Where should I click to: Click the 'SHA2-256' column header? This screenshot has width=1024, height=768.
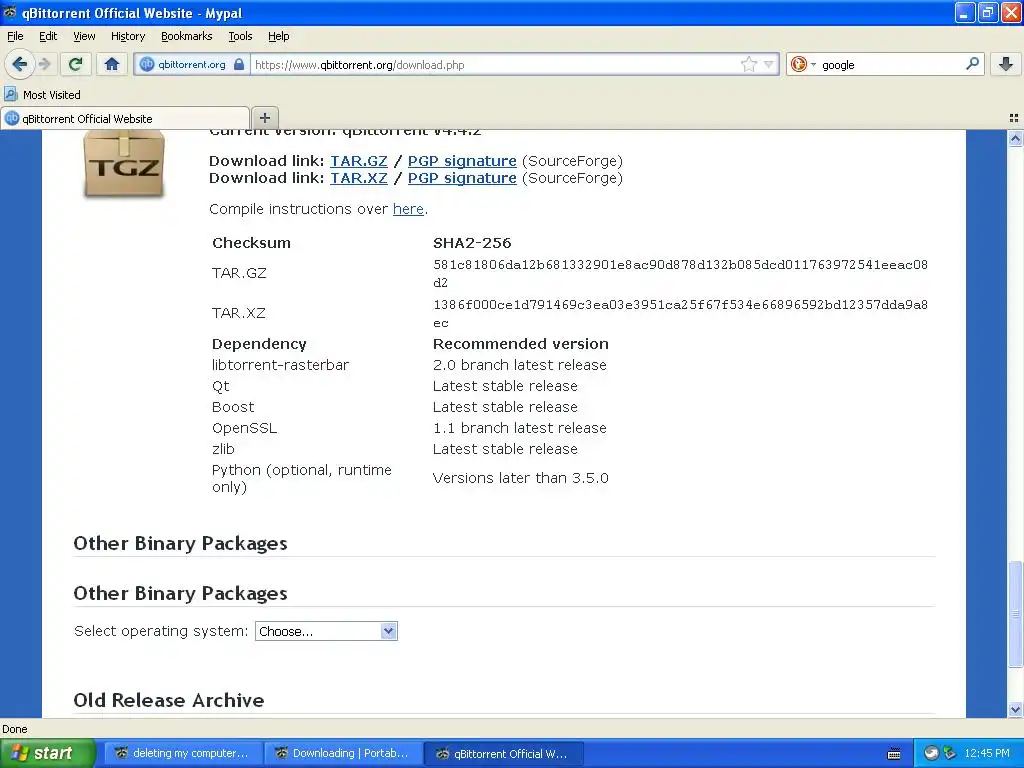pyautogui.click(x=472, y=243)
